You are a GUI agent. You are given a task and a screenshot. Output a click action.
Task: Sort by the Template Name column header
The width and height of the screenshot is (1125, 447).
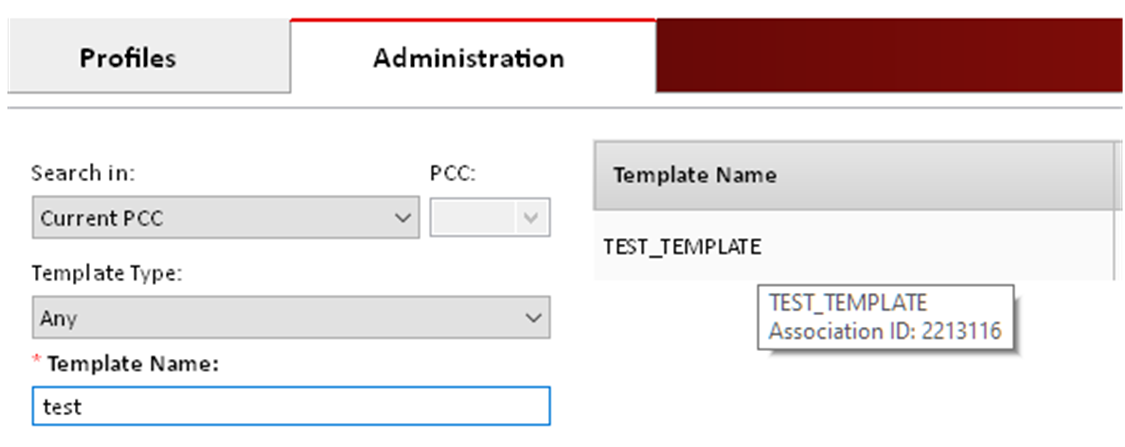[695, 175]
